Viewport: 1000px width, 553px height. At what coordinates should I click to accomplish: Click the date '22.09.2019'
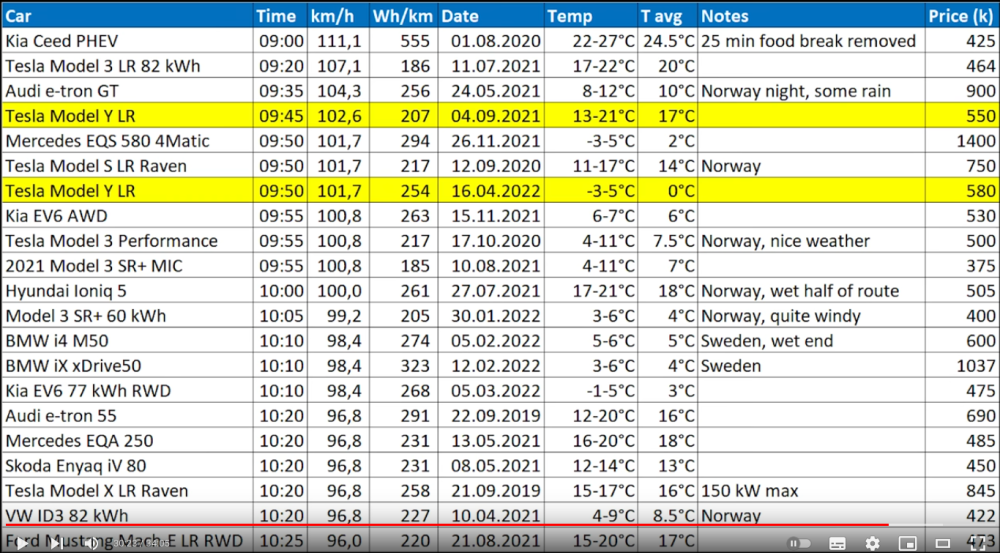click(x=496, y=416)
